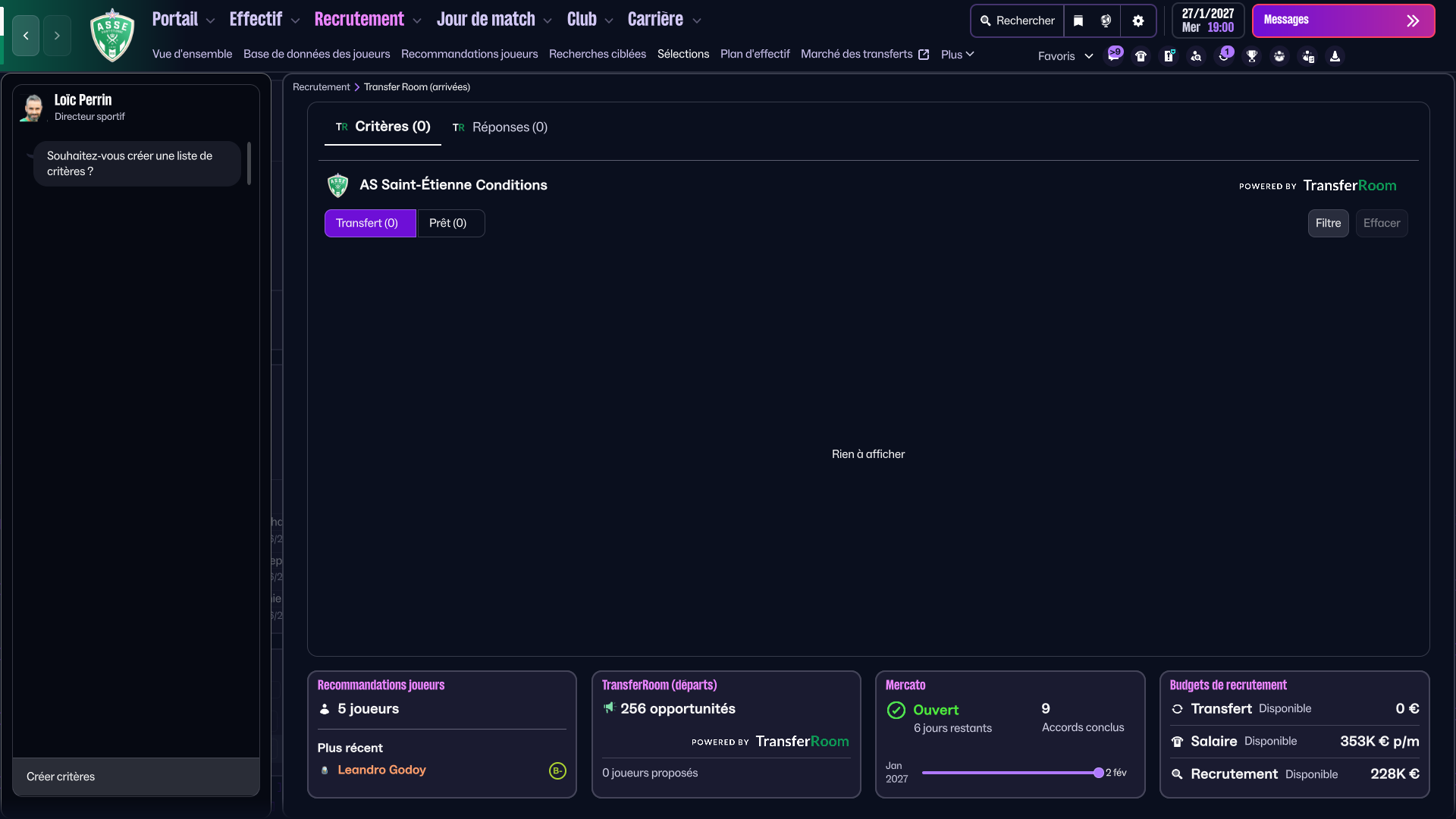
Task: Open settings gear icon
Action: (1137, 20)
